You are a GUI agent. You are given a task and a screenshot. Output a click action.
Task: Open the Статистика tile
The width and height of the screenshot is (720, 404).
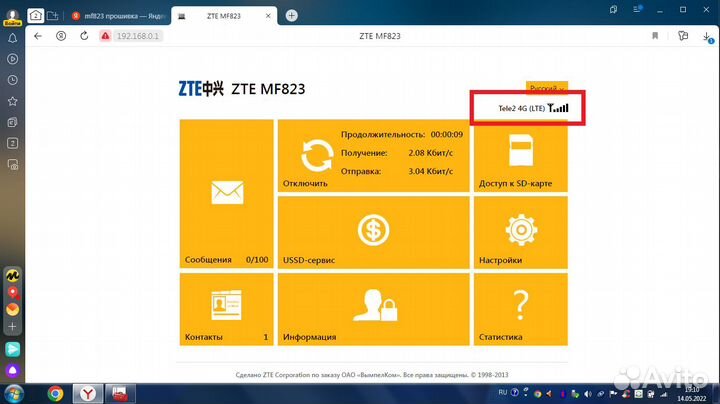(521, 309)
